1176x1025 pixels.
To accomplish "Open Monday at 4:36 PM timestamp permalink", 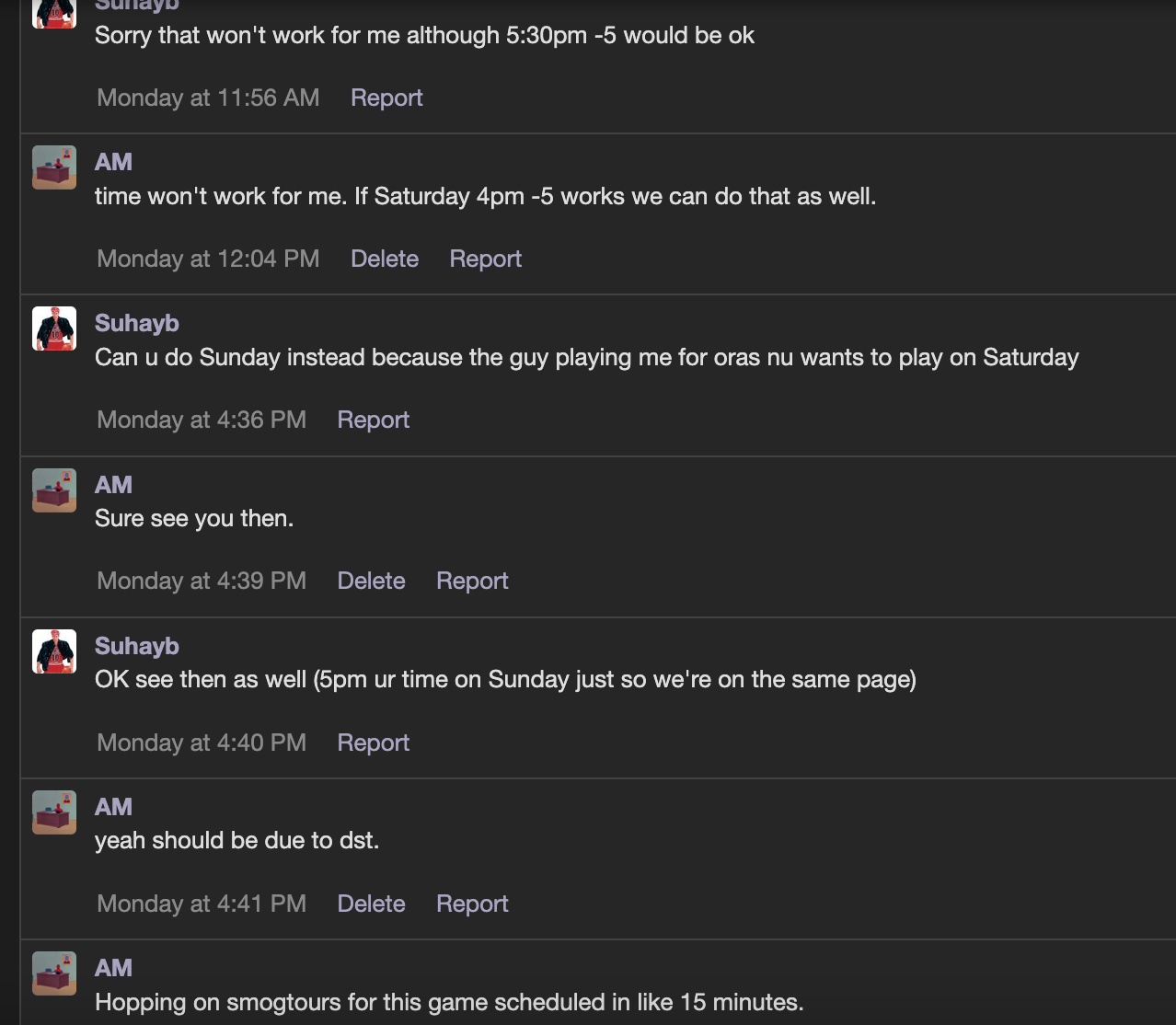I will pos(202,420).
